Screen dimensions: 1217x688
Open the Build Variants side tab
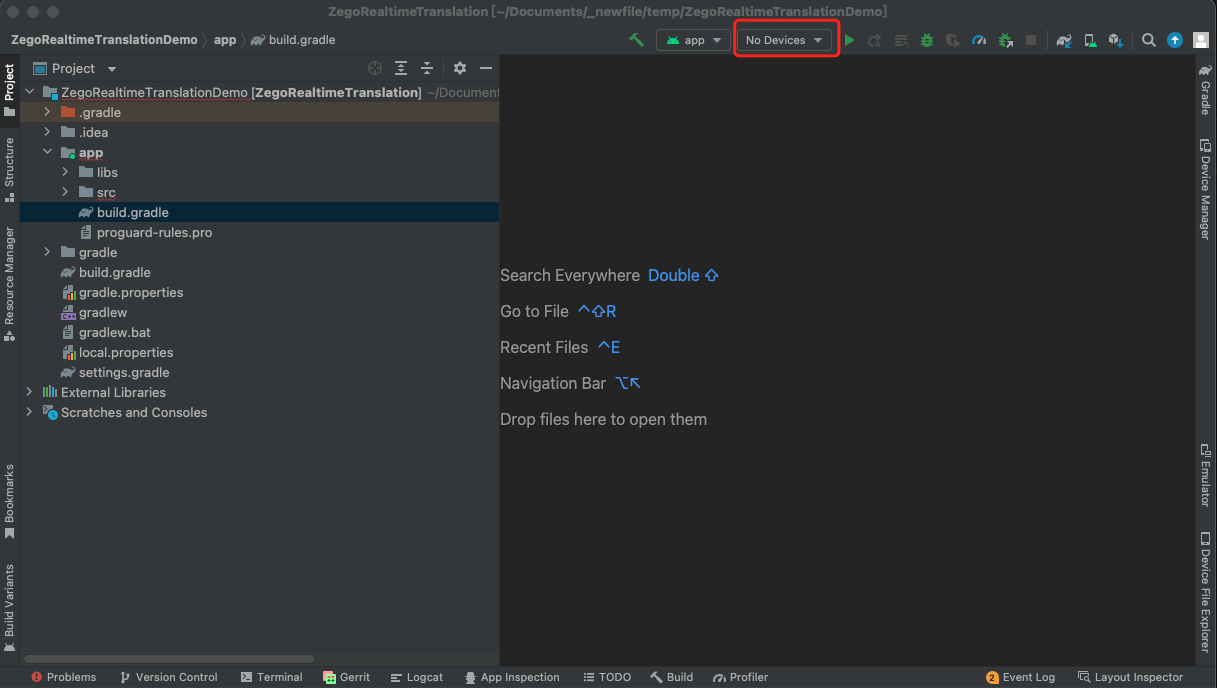tap(10, 609)
